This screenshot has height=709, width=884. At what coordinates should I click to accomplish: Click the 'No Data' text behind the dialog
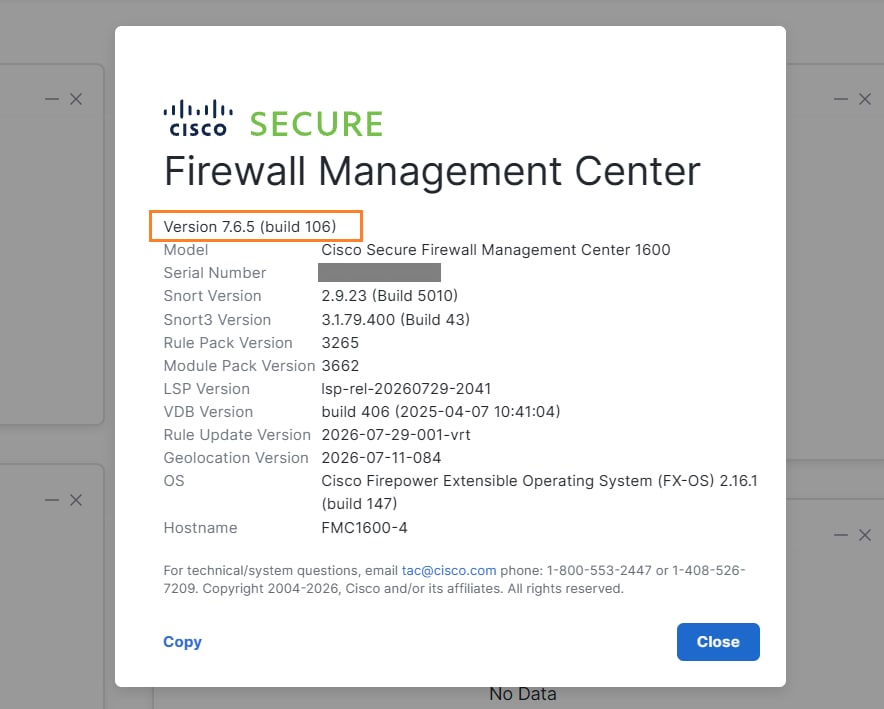[x=523, y=694]
